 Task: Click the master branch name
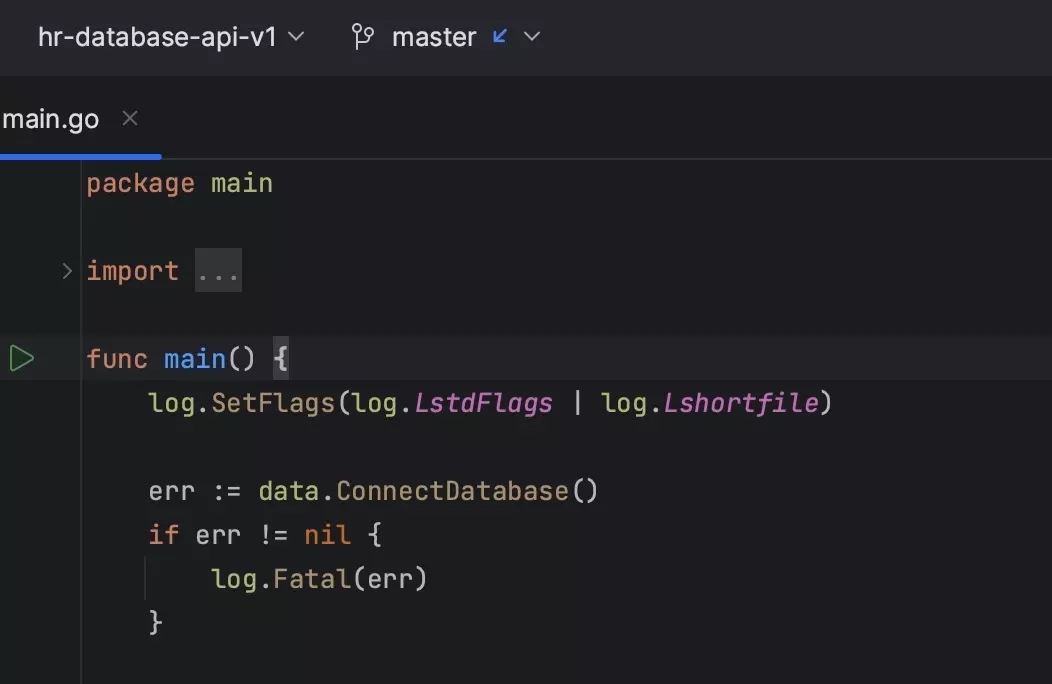(434, 37)
